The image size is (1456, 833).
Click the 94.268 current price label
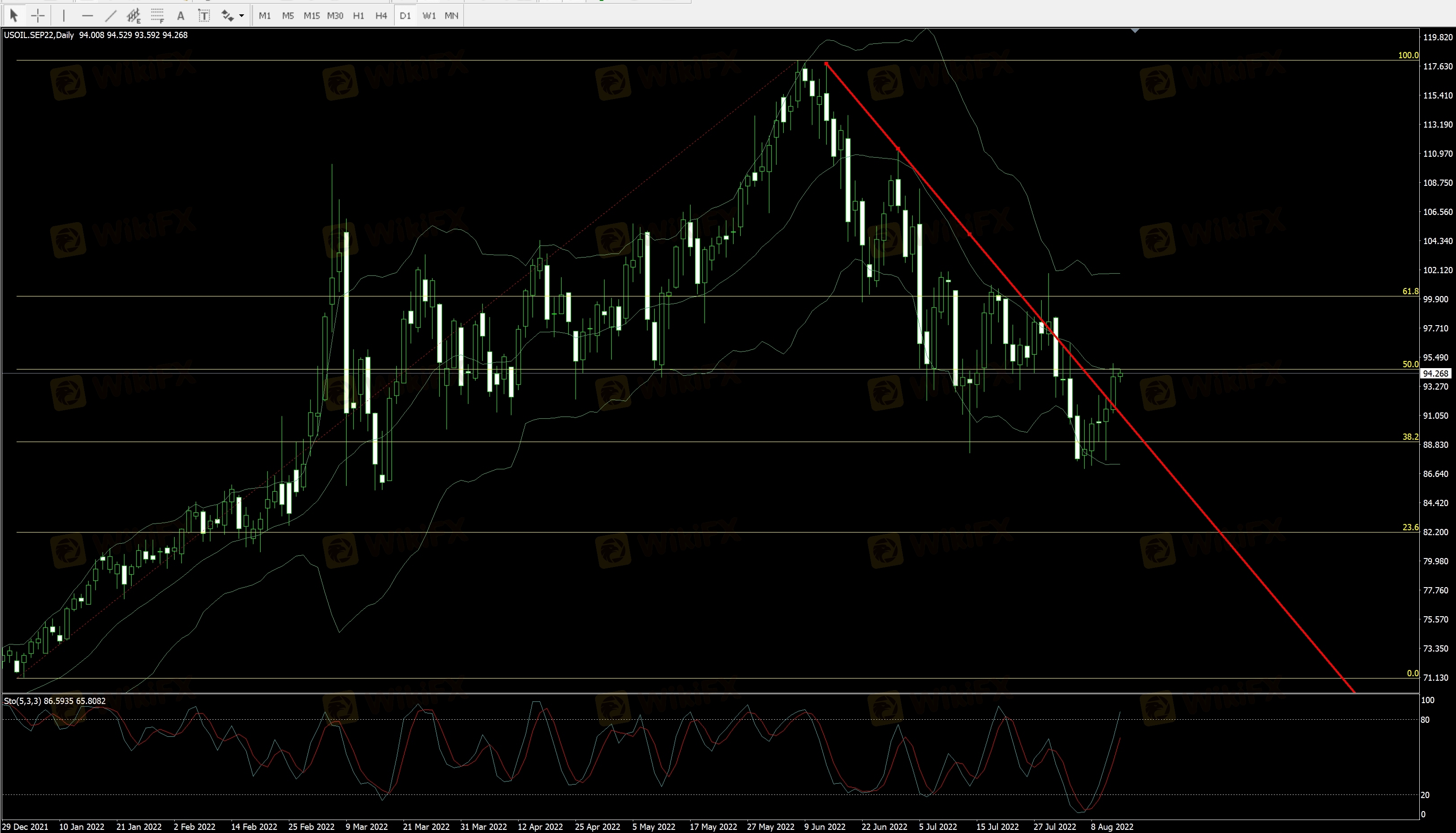tap(1435, 374)
